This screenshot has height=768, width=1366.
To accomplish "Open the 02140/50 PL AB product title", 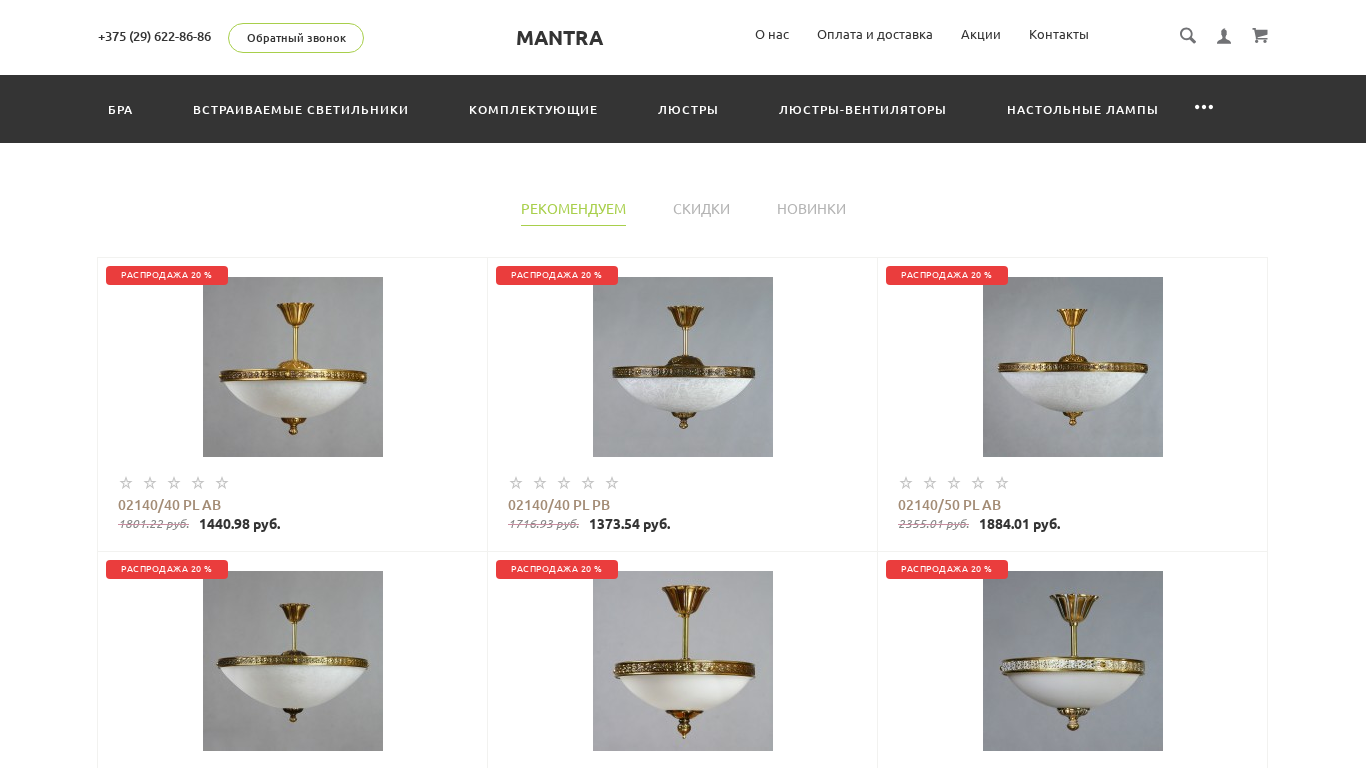I will (x=949, y=505).
